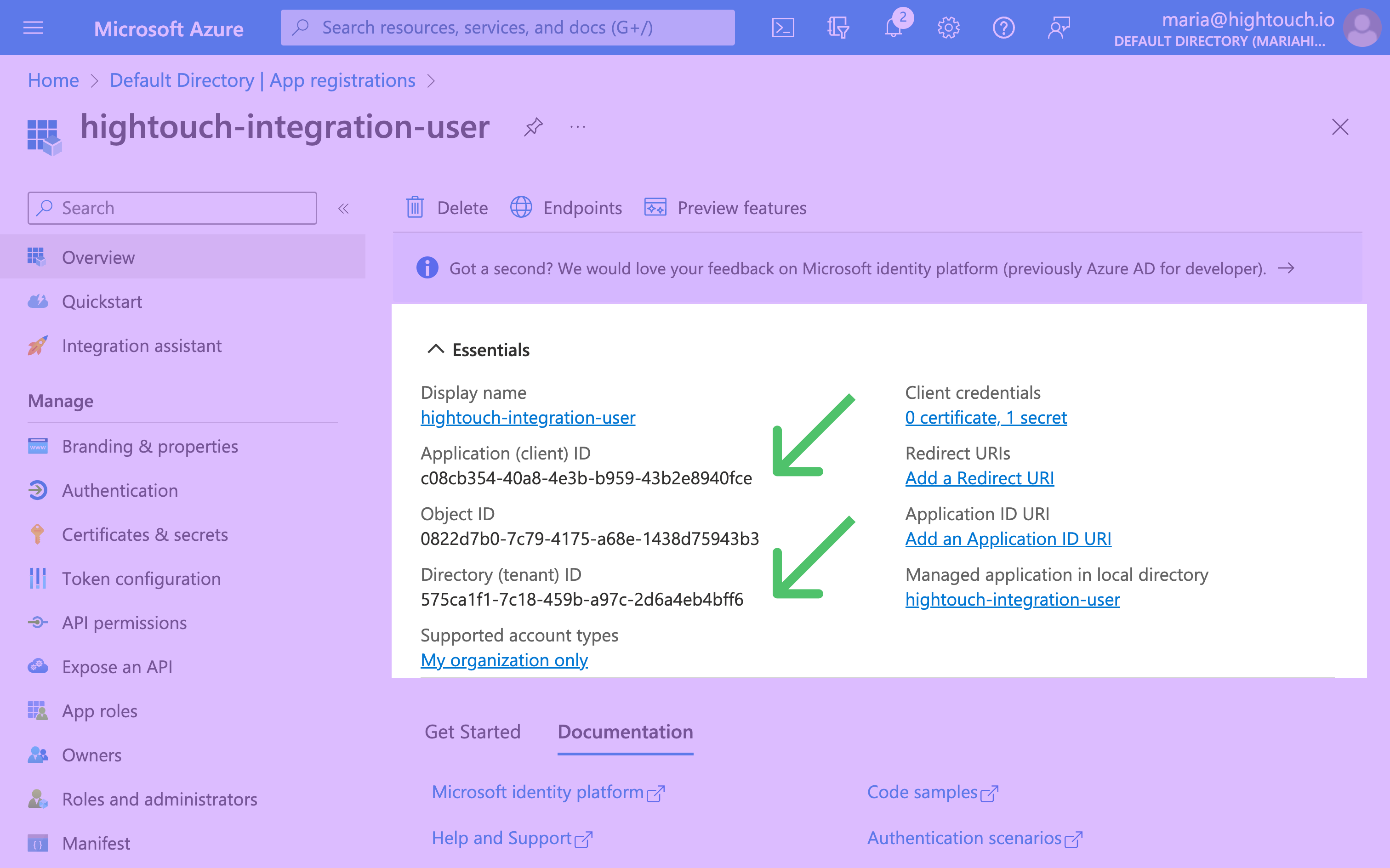Go to Default Directory App registrations breadcrumb
This screenshot has height=868, width=1390.
(262, 80)
